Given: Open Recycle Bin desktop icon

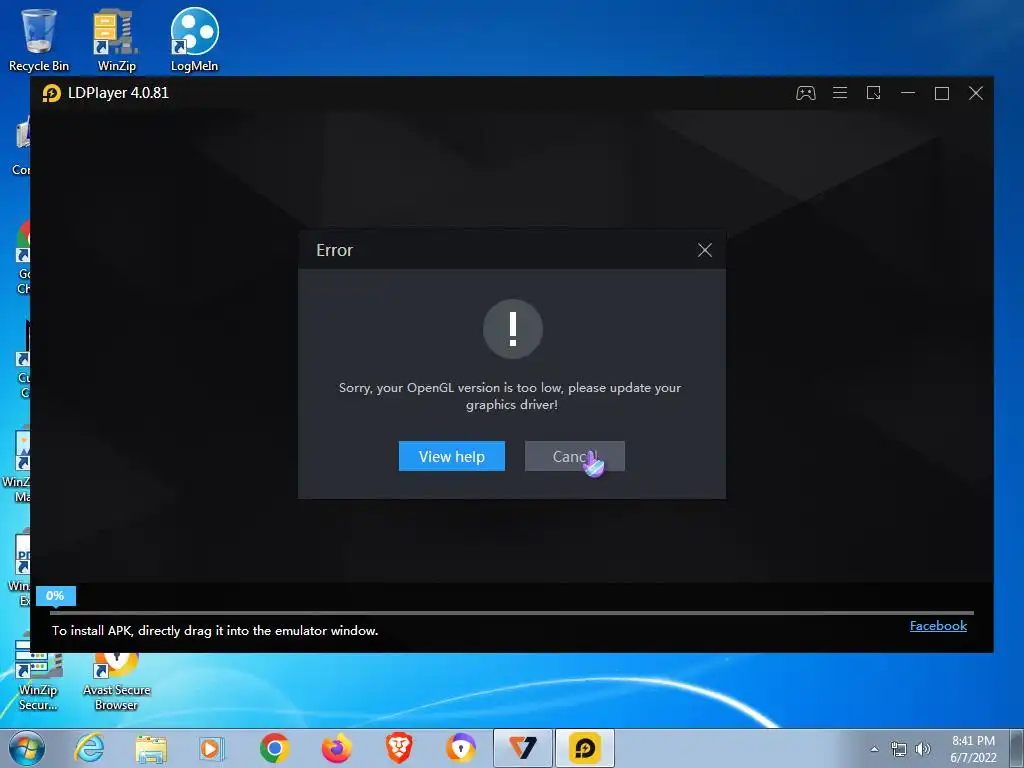Looking at the screenshot, I should [38, 40].
